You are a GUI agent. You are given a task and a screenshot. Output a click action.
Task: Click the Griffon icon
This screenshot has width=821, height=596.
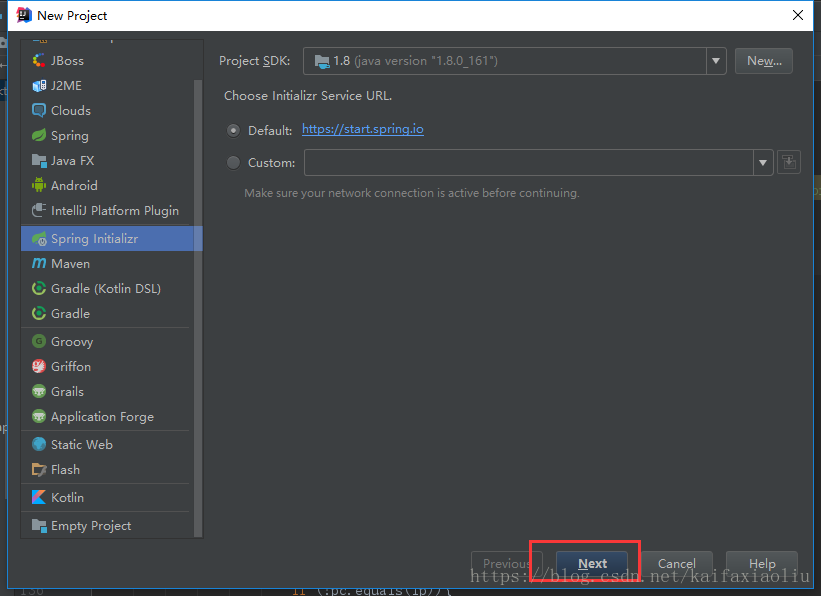pos(39,367)
